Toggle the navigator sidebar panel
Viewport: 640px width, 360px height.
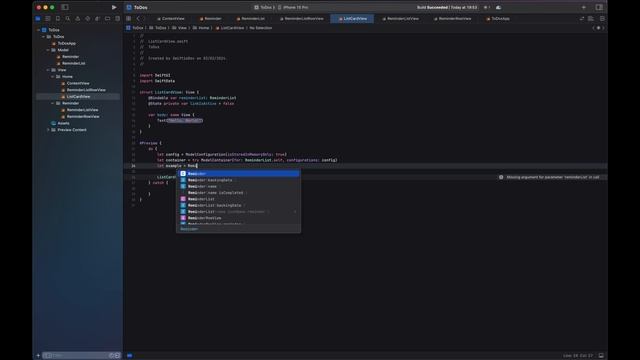click(64, 7)
